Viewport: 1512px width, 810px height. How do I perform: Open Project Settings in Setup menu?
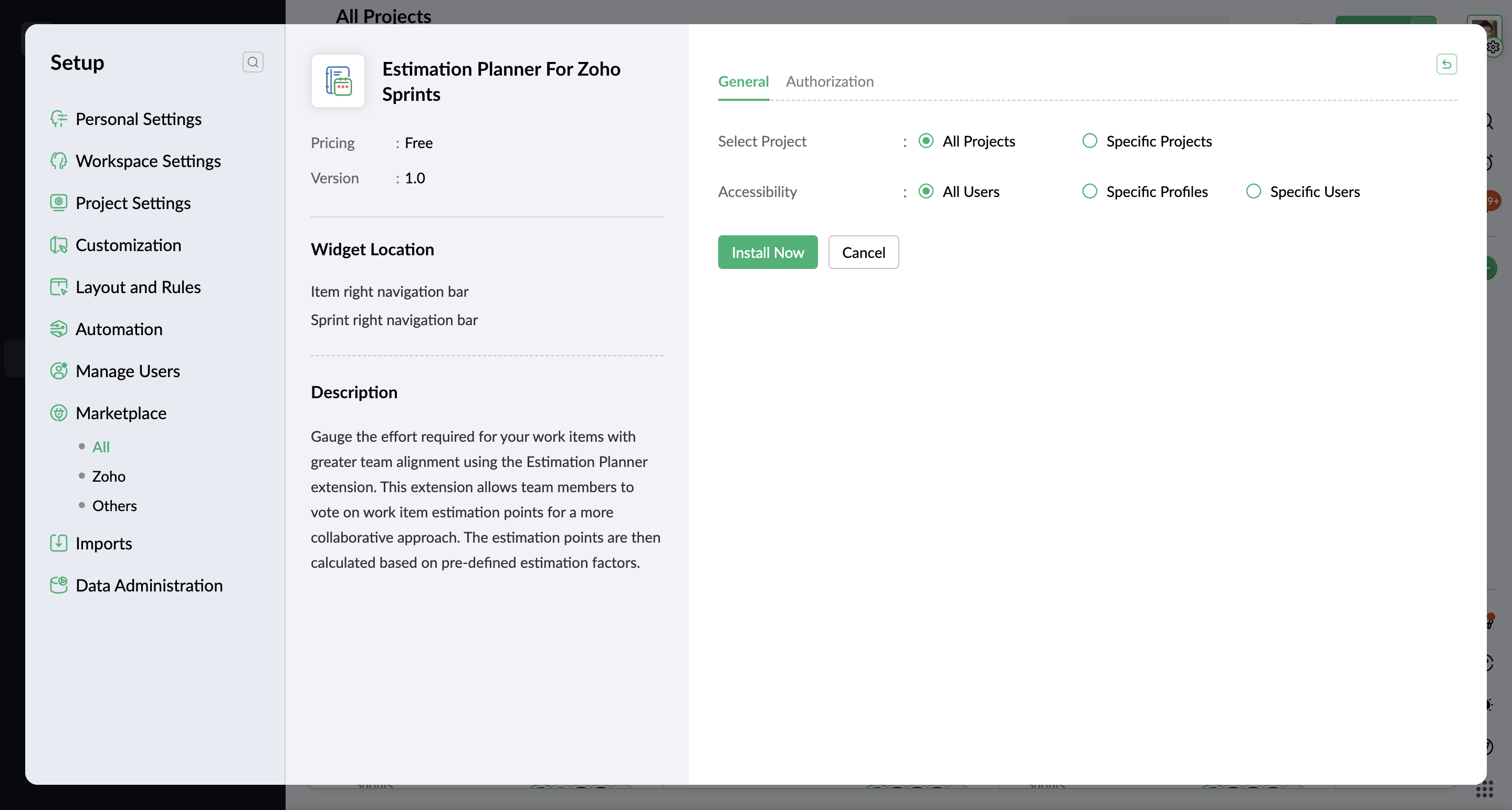[x=133, y=203]
